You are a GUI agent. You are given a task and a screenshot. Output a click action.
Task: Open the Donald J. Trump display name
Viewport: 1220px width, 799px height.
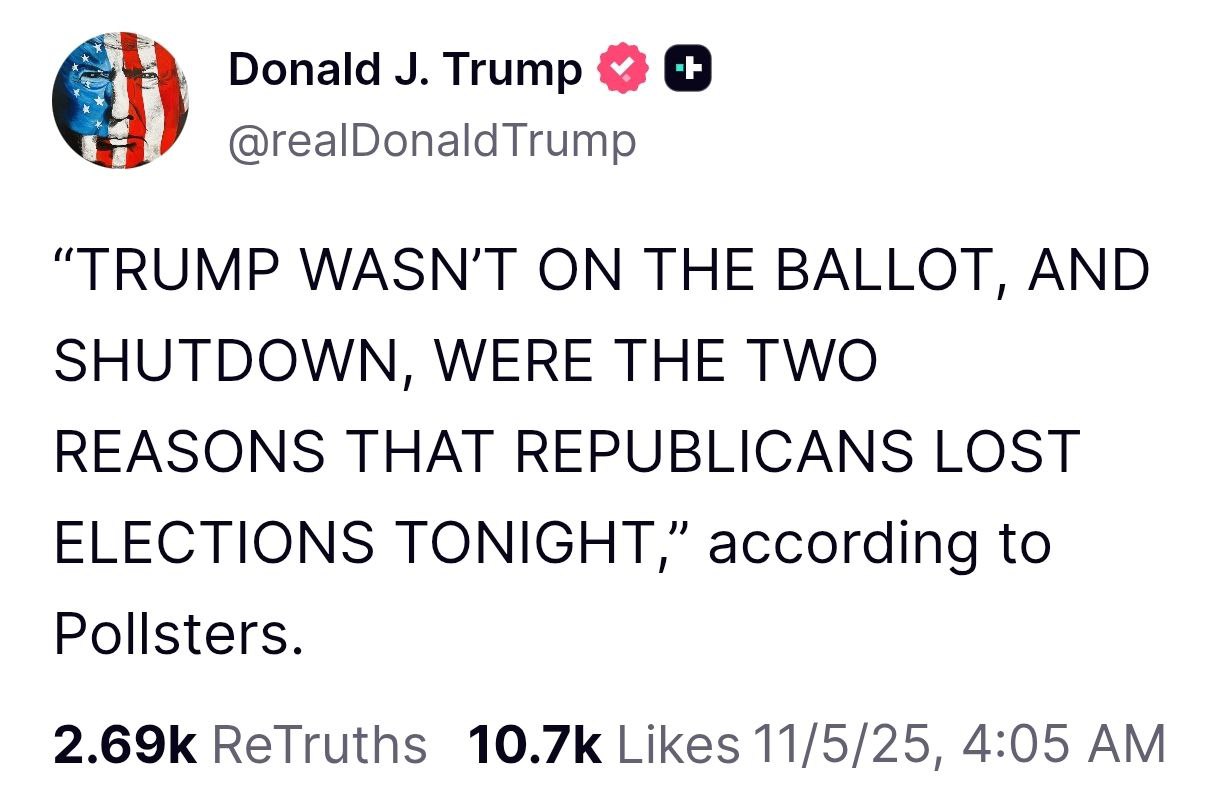405,69
